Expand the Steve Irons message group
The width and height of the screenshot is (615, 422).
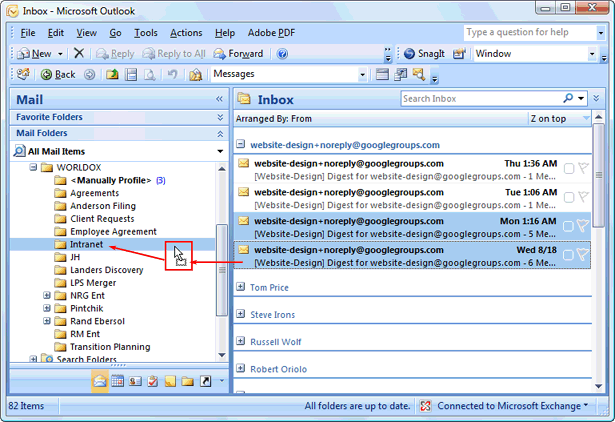pyautogui.click(x=240, y=314)
